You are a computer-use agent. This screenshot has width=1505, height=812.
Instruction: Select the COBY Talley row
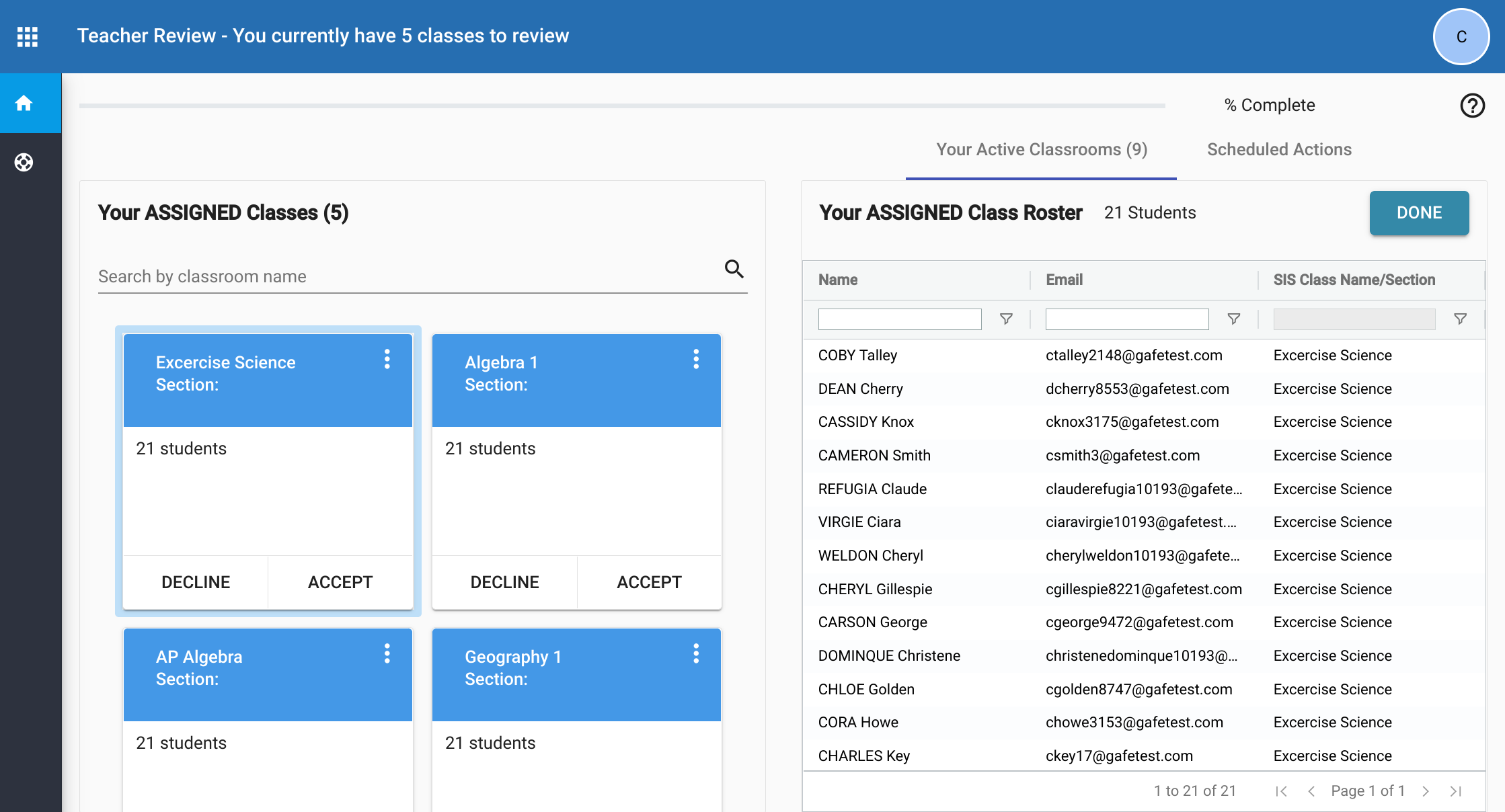[1143, 356]
